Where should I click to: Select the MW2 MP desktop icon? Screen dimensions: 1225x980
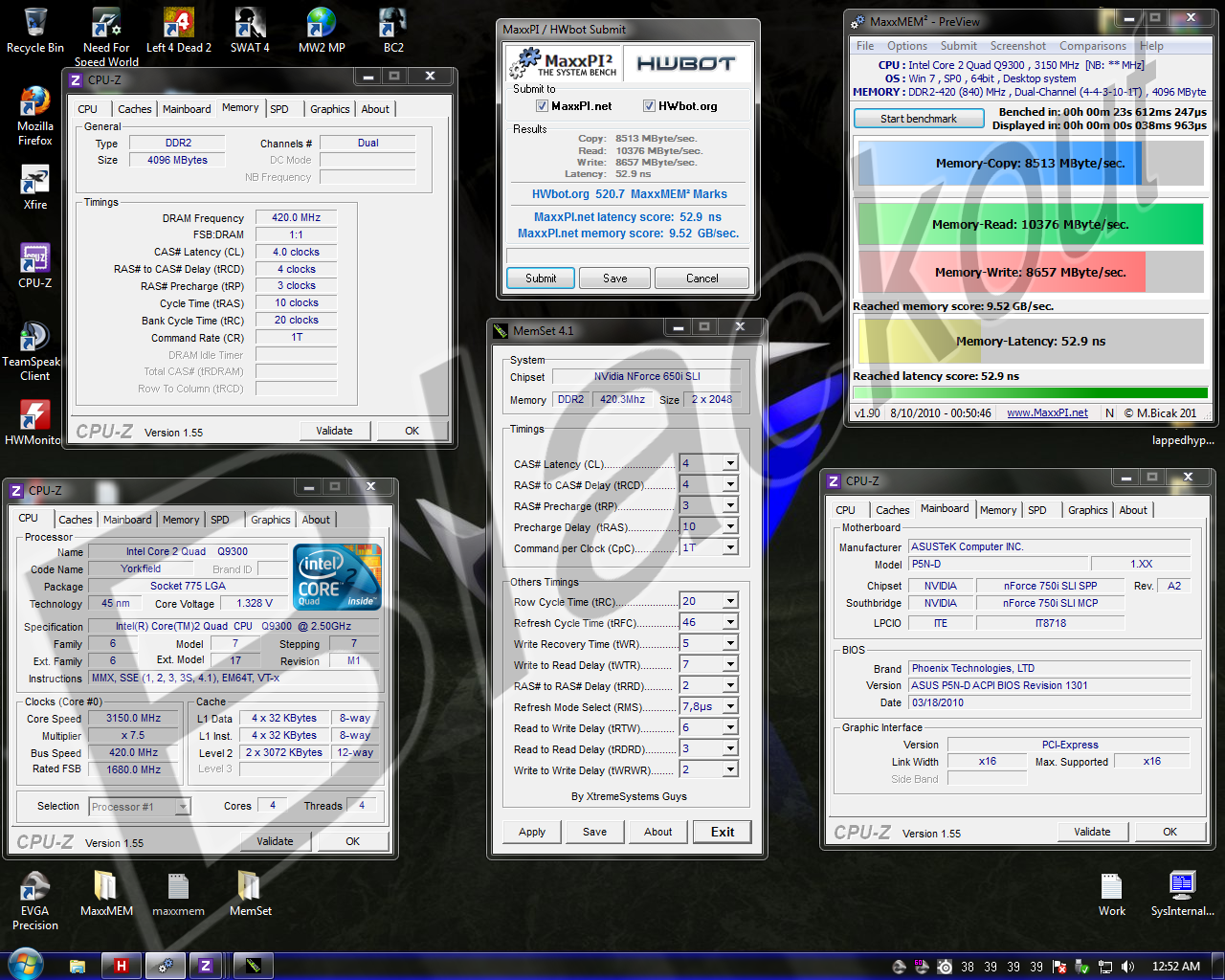pyautogui.click(x=322, y=31)
